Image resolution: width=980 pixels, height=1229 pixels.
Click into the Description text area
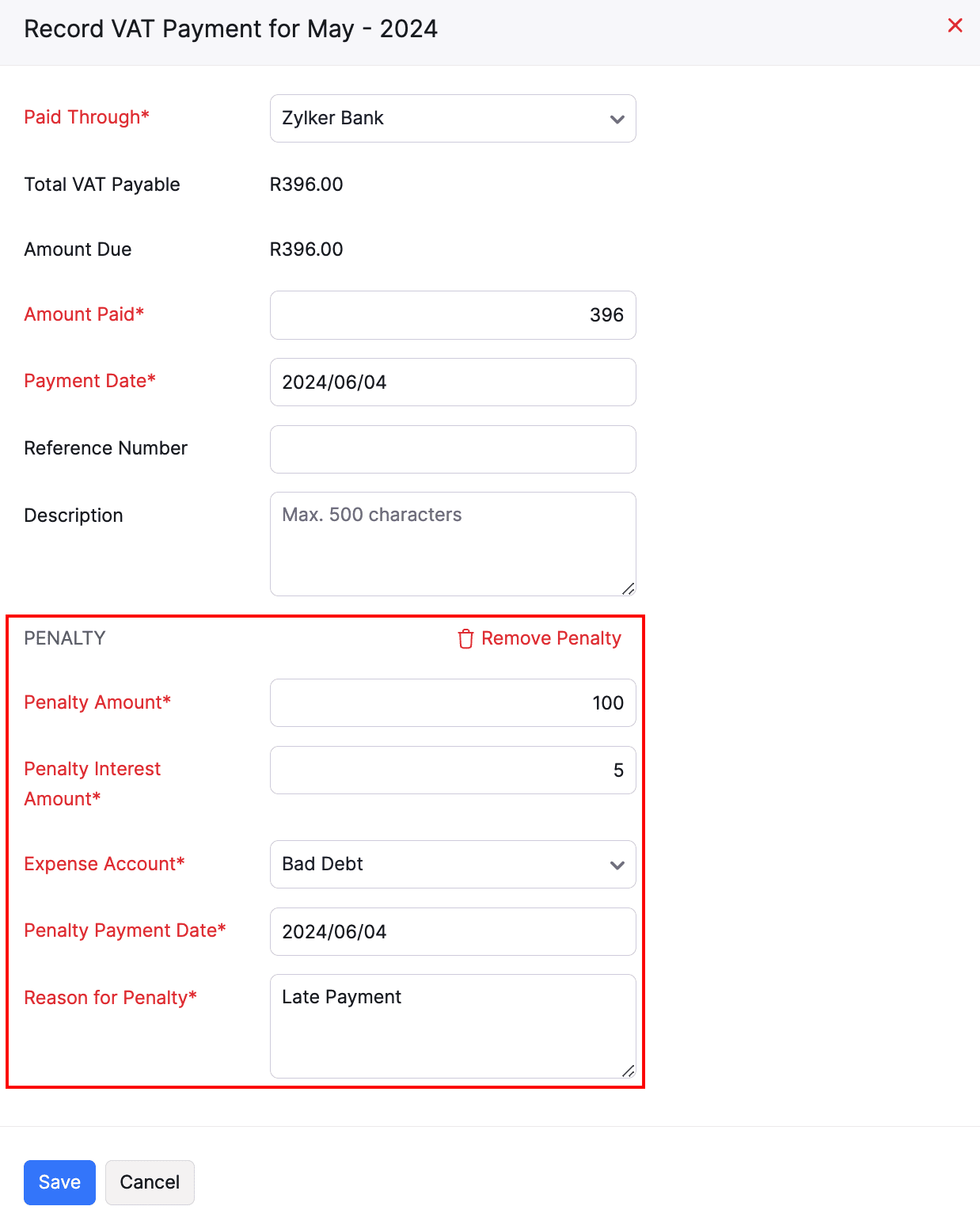(452, 543)
